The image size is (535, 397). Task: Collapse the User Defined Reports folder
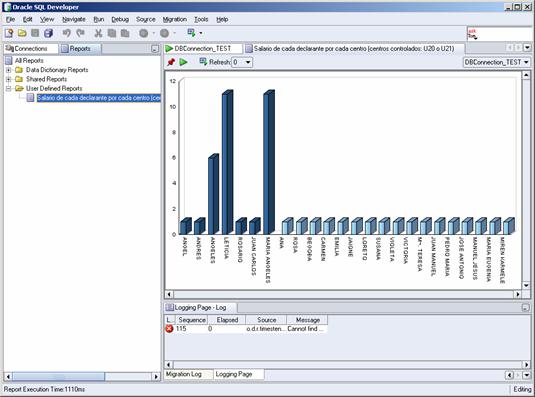[9, 89]
